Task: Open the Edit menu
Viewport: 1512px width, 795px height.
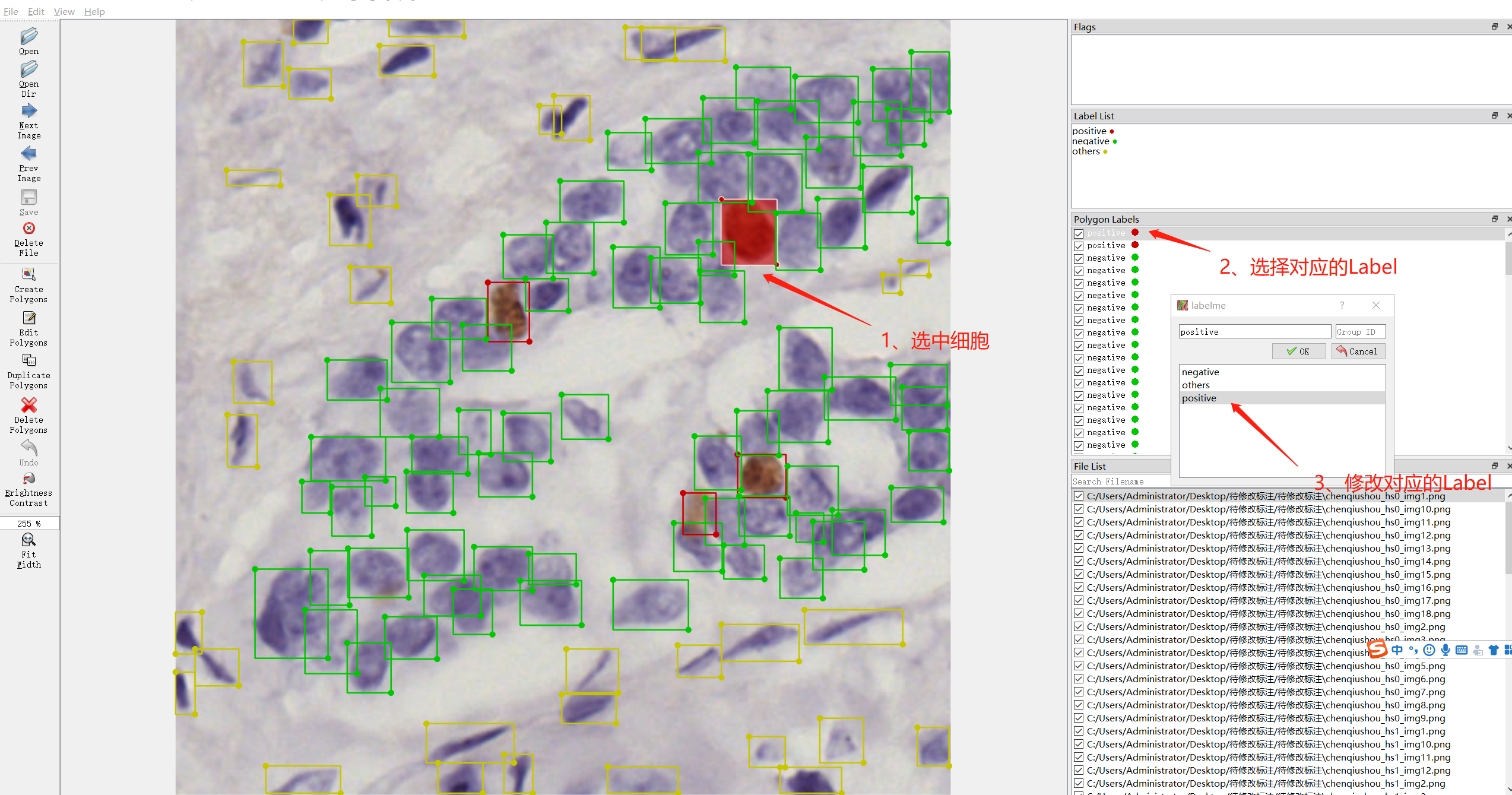Action: point(36,11)
